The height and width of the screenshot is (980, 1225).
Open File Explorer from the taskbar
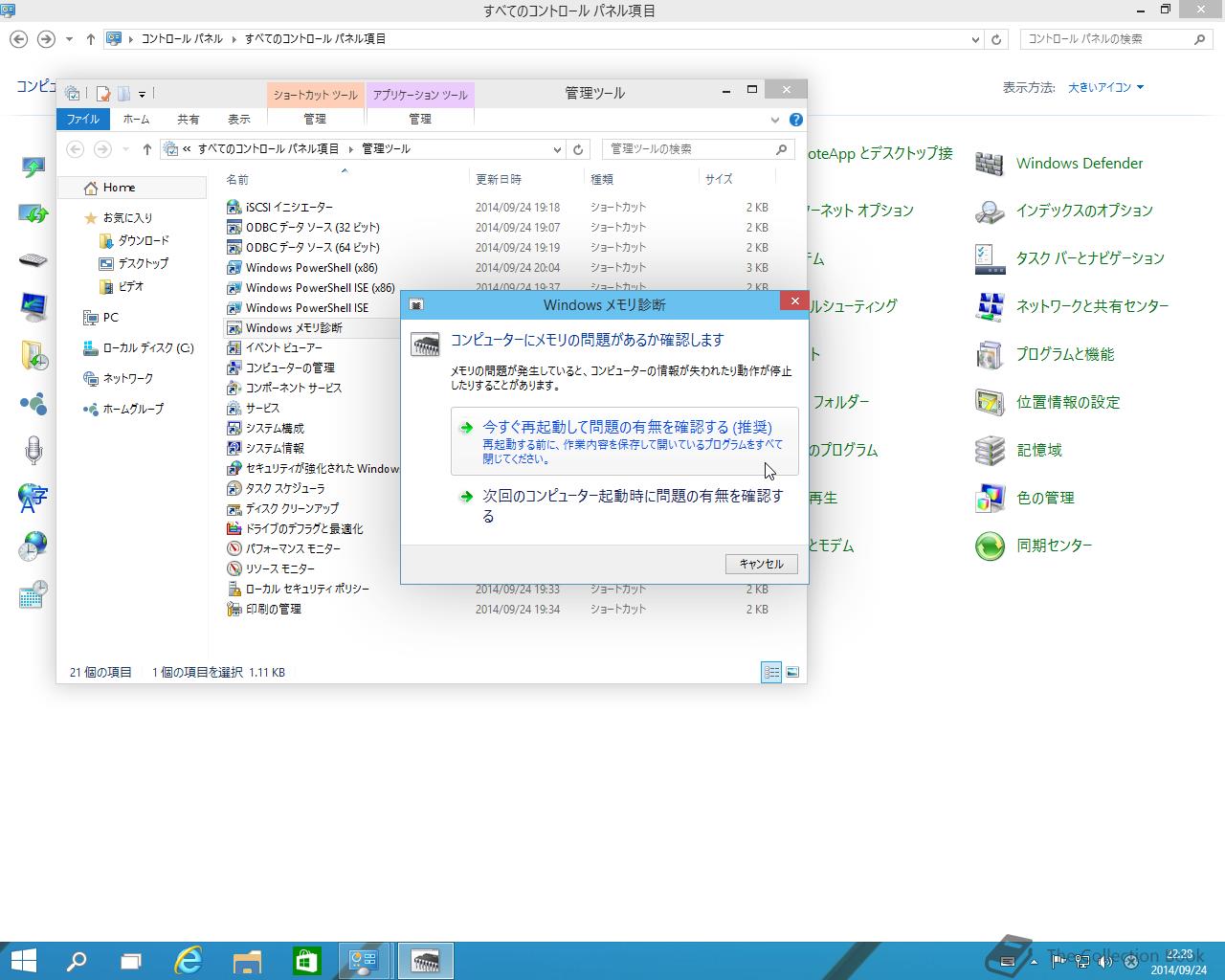(247, 961)
